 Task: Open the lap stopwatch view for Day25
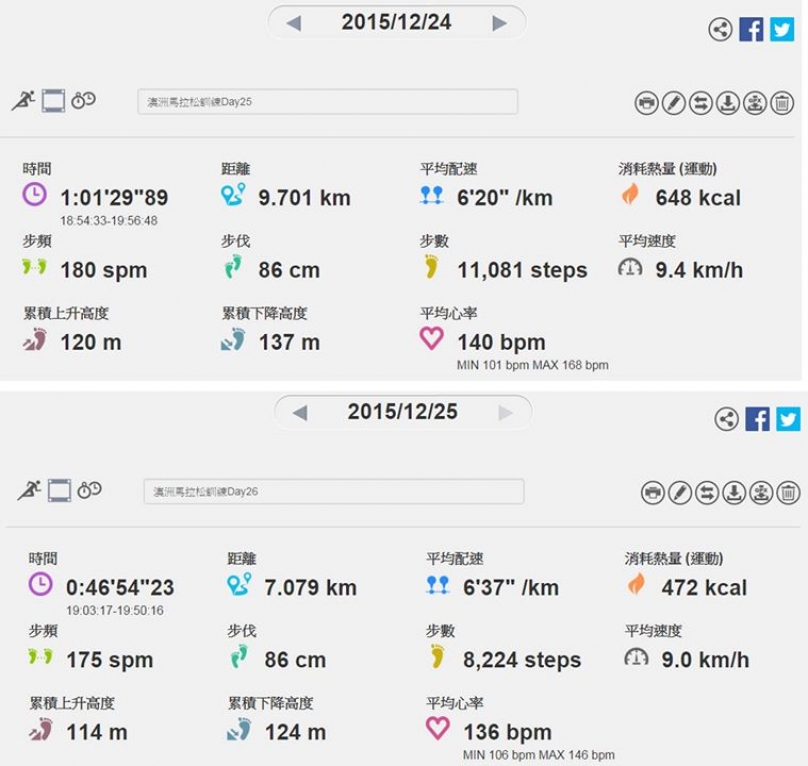[x=83, y=100]
